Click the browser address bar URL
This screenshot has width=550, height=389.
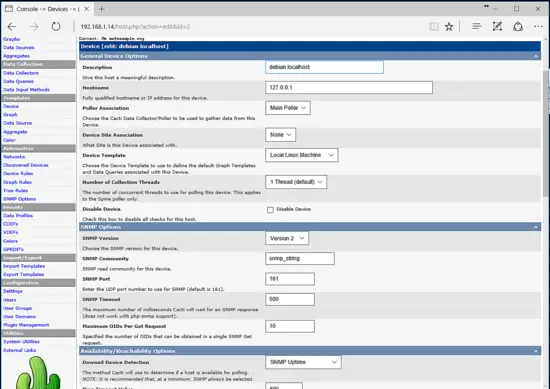(x=135, y=27)
